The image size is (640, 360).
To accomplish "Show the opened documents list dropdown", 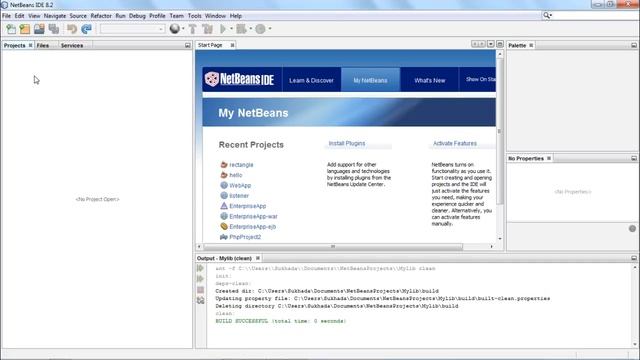I will (x=491, y=44).
